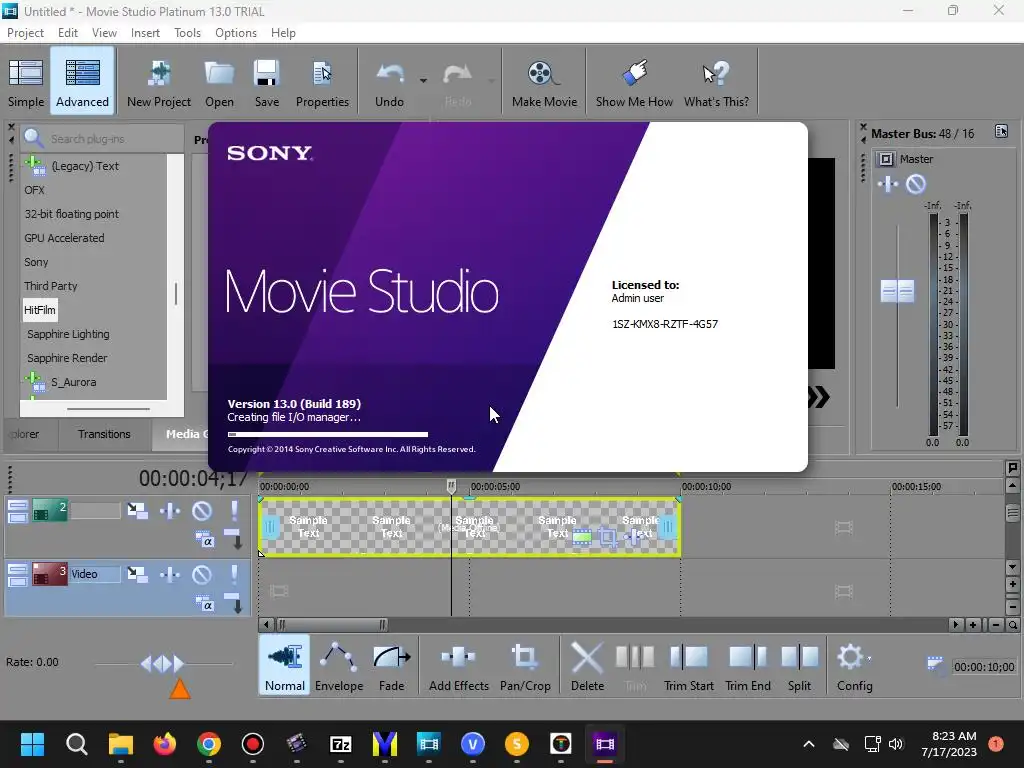The height and width of the screenshot is (768, 1024).
Task: Open the Config gear dropdown
Action: tap(854, 665)
